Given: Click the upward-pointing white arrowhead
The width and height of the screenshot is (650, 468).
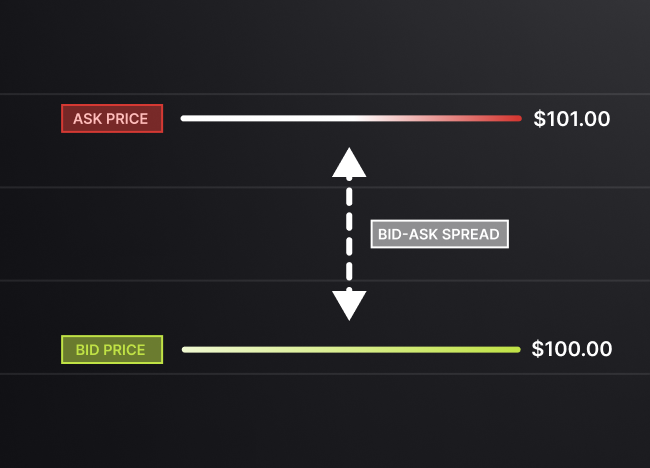Looking at the screenshot, I should [x=349, y=163].
